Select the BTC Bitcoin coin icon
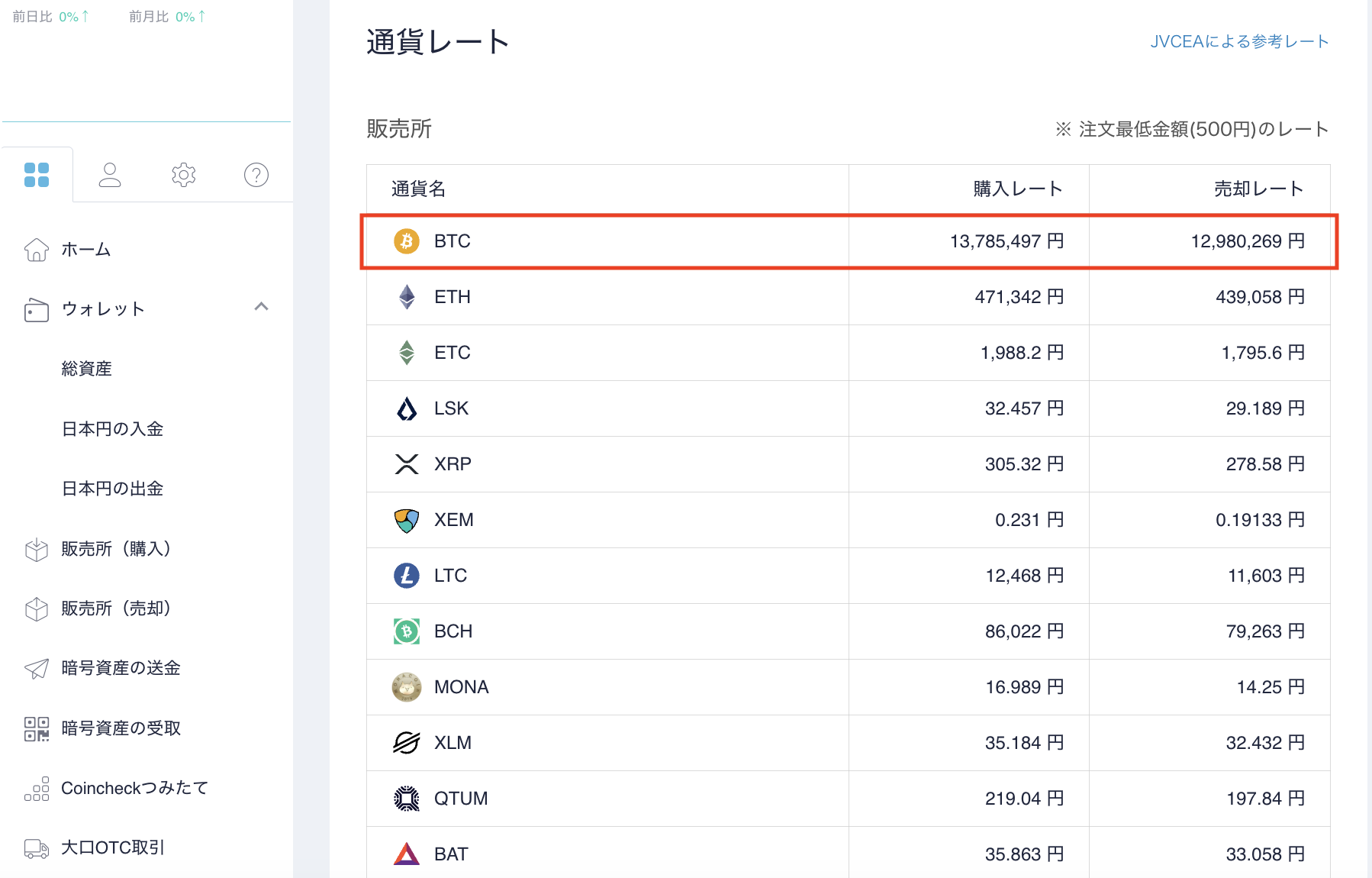The image size is (1372, 878). (x=407, y=240)
